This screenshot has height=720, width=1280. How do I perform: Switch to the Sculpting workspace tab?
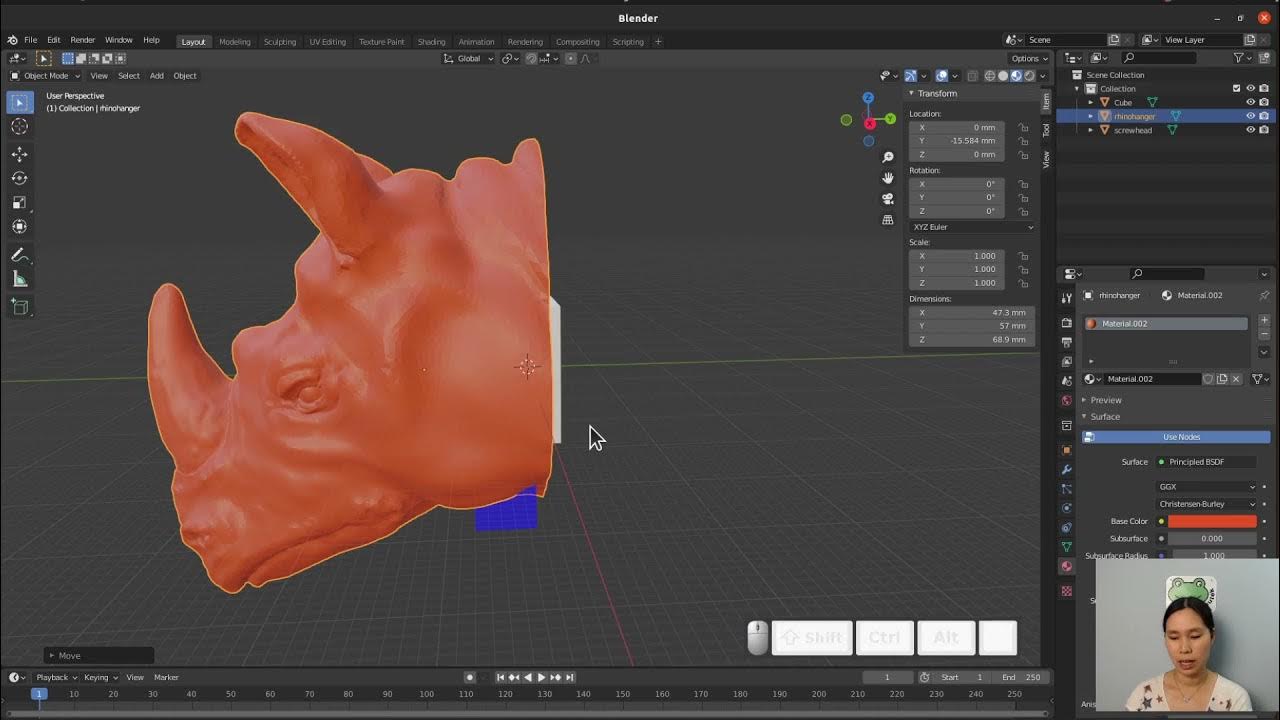pos(280,42)
